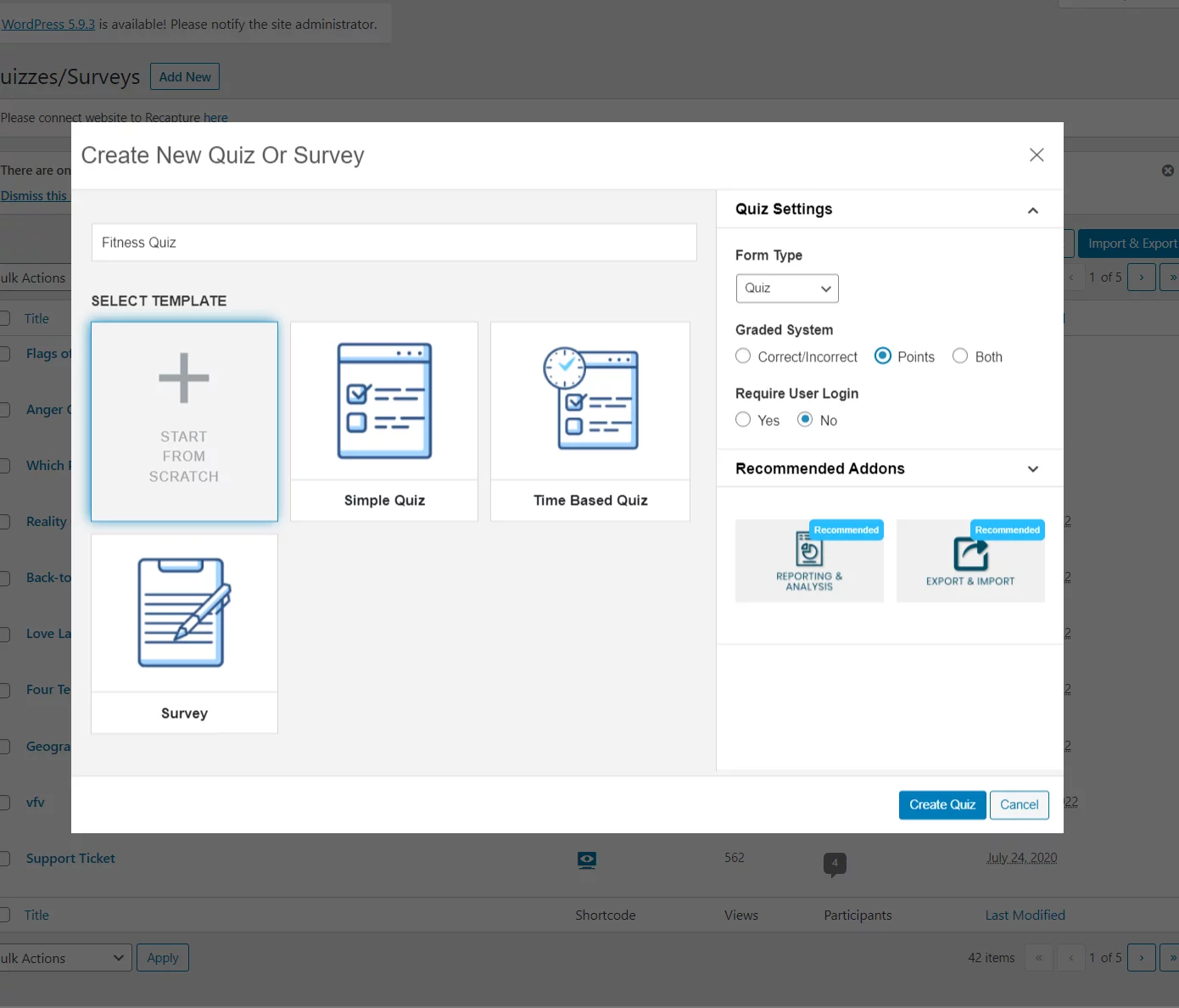Choose the Simple Quiz template
The height and width of the screenshot is (1008, 1179).
pos(384,421)
